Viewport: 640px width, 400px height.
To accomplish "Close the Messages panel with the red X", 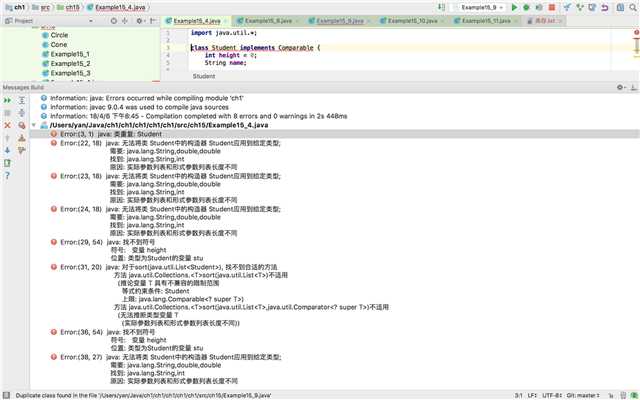I will click(x=7, y=125).
